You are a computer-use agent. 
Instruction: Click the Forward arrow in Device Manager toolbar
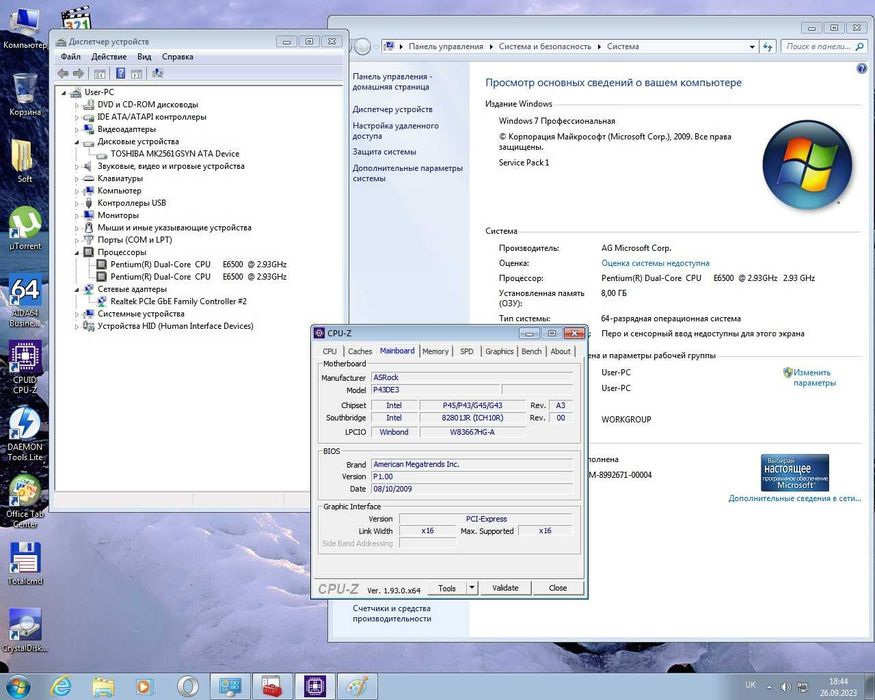[79, 73]
